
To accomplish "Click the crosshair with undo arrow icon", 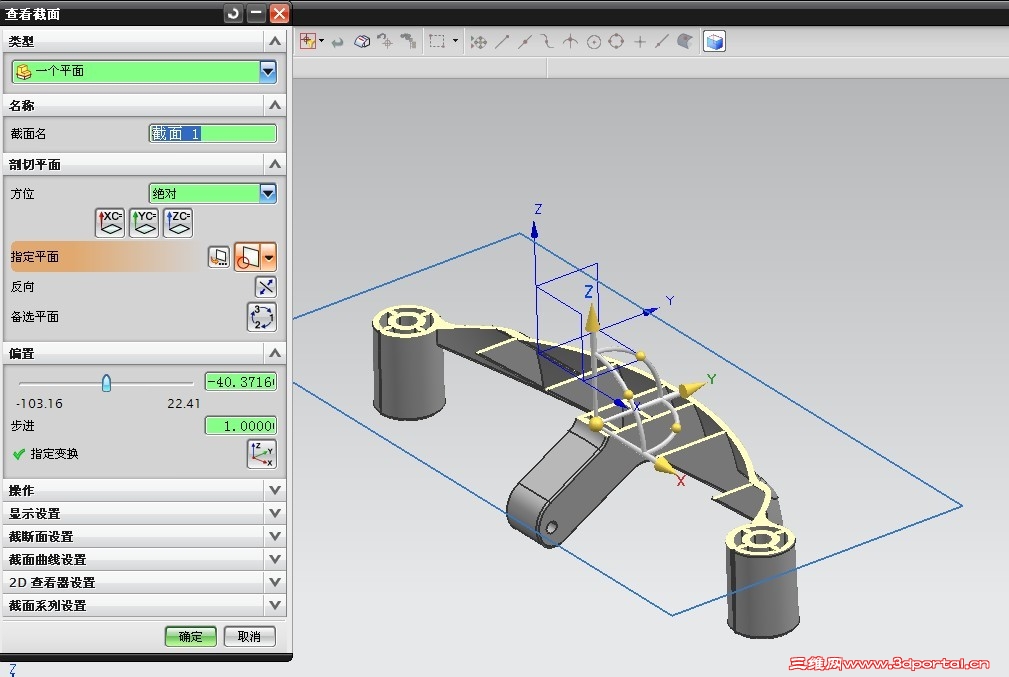I will (385, 42).
